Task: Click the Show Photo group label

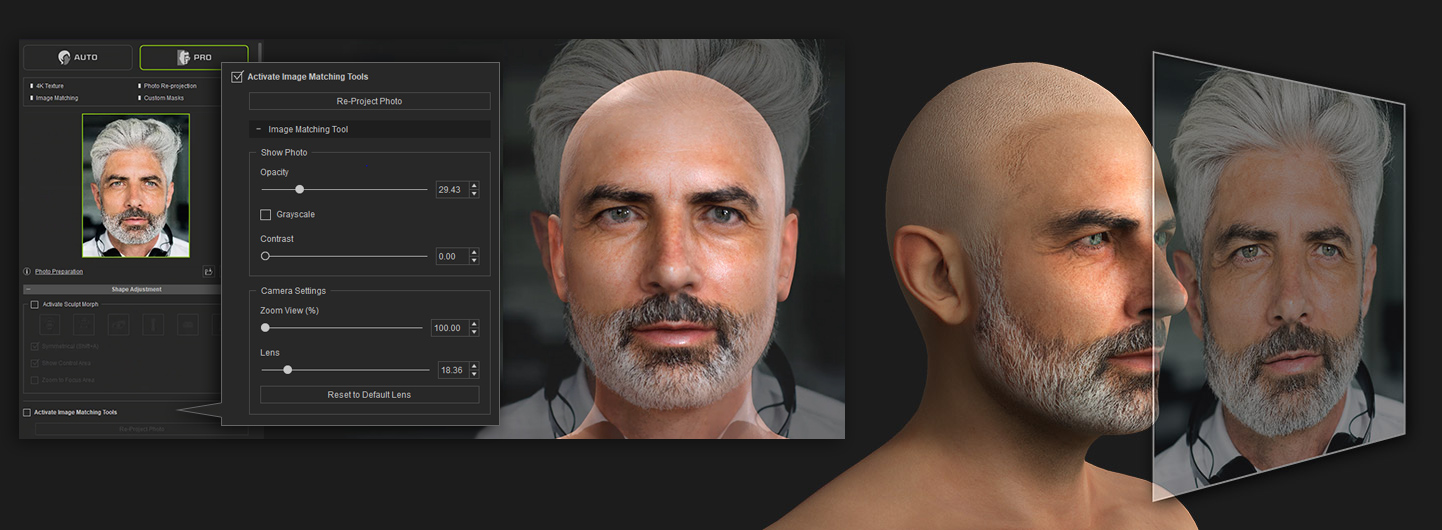Action: click(x=284, y=152)
